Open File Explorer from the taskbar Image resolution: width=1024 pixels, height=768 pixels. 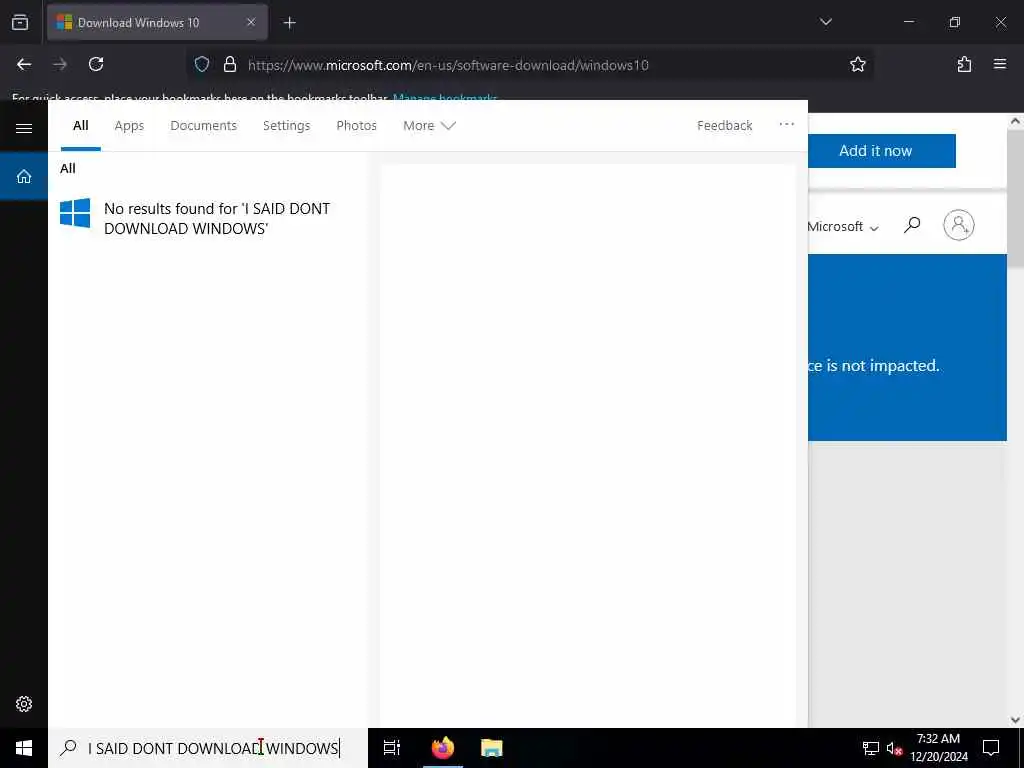point(492,748)
